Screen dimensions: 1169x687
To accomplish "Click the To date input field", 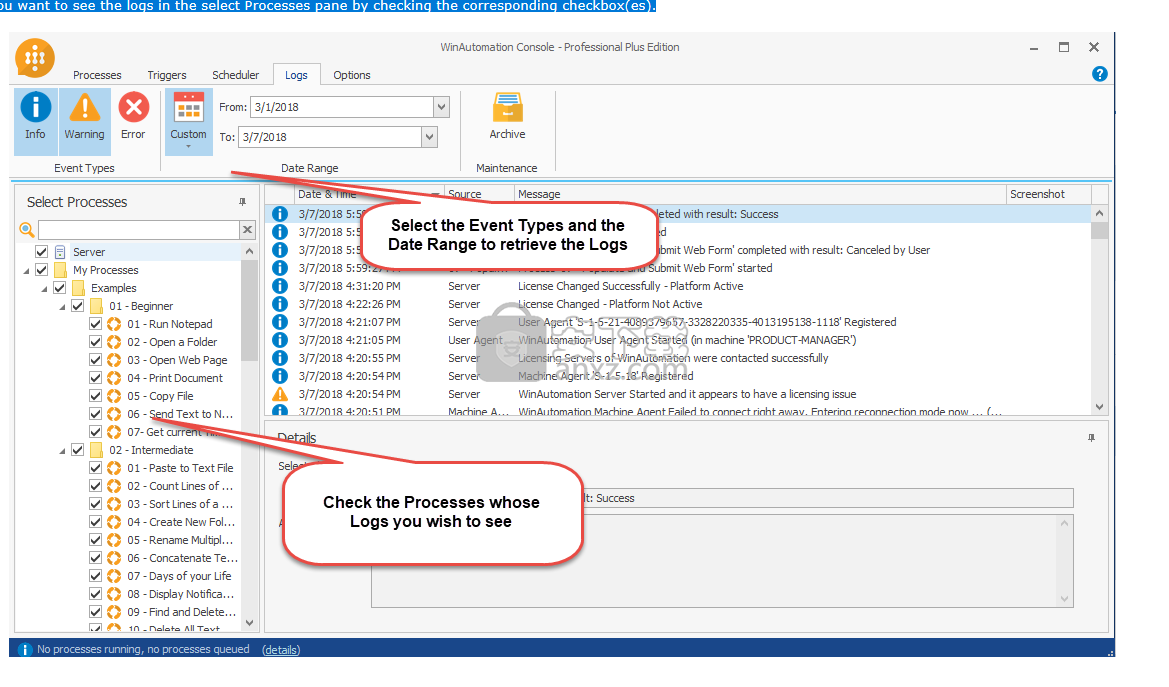I will pos(330,137).
